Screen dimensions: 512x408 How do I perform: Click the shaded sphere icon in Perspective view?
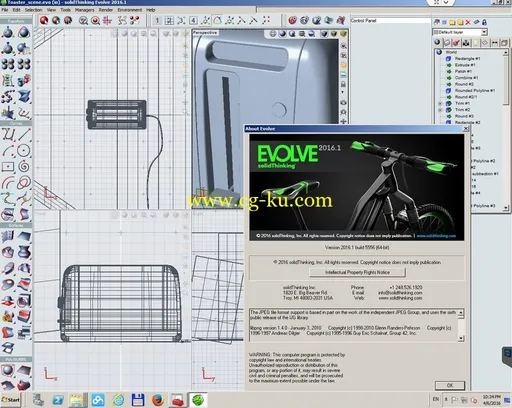pyautogui.click(x=282, y=34)
